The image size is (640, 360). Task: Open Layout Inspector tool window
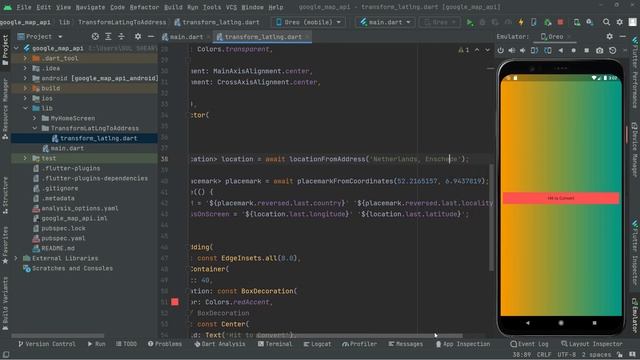click(x=591, y=344)
